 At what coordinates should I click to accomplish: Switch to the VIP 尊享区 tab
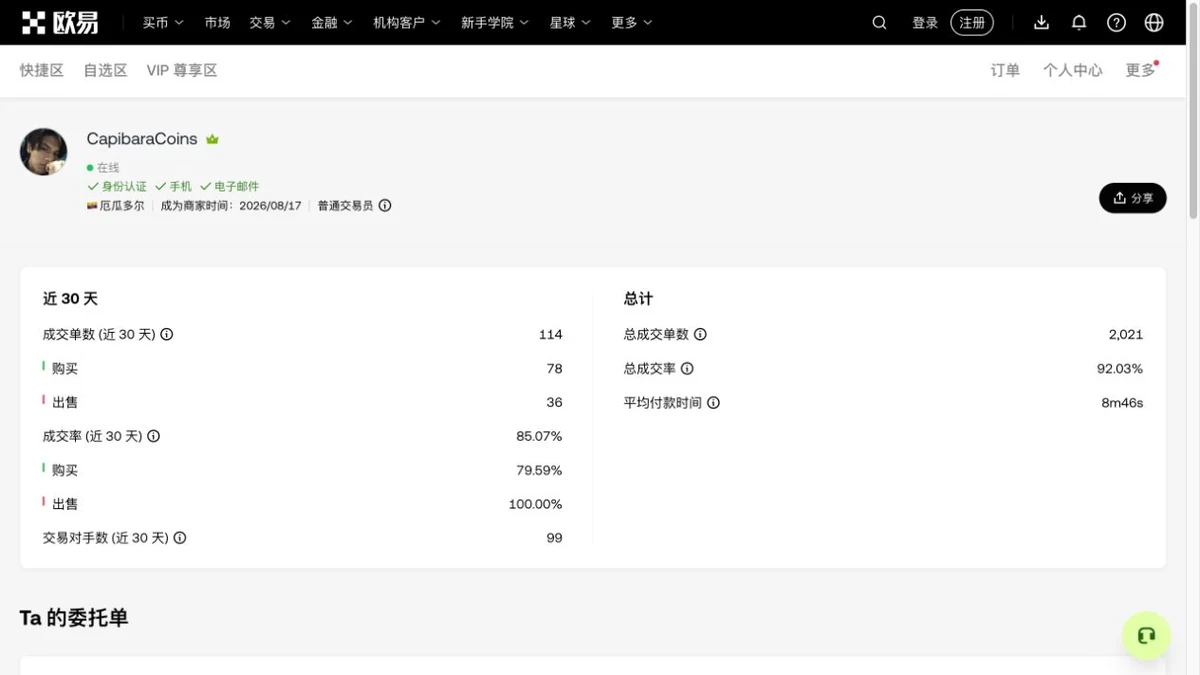(182, 70)
